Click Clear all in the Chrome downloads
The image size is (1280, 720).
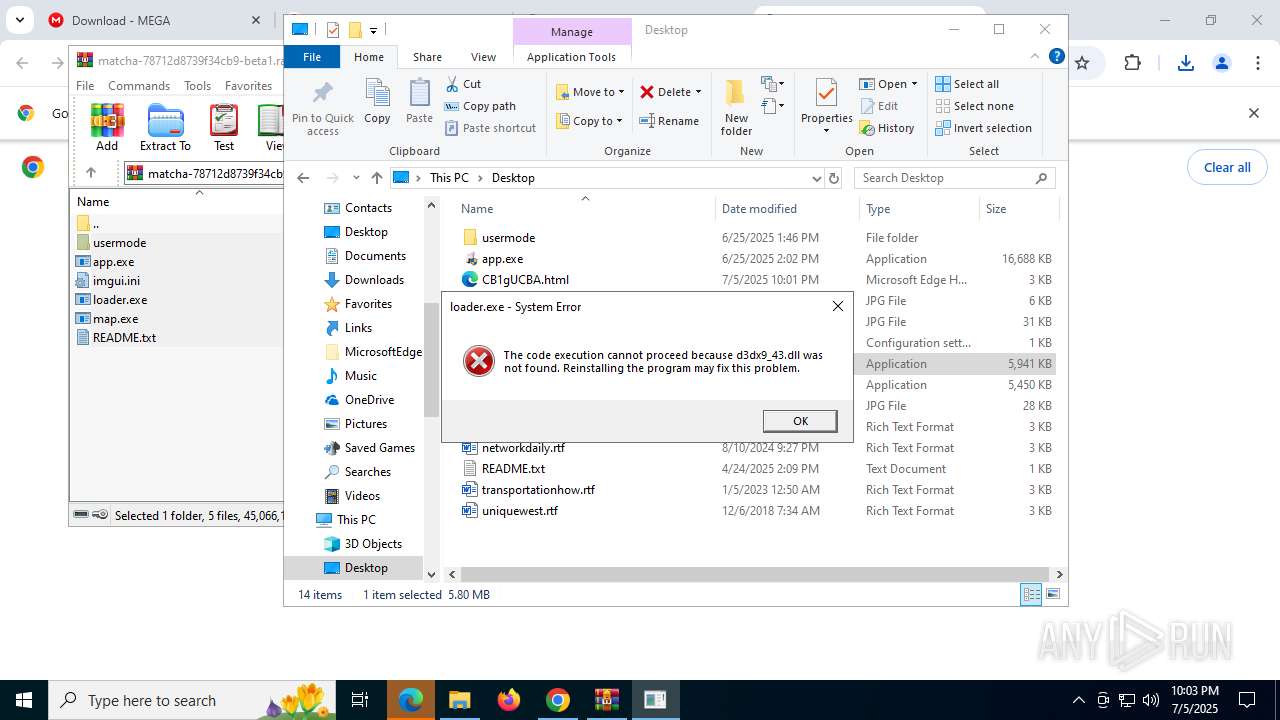1227,167
